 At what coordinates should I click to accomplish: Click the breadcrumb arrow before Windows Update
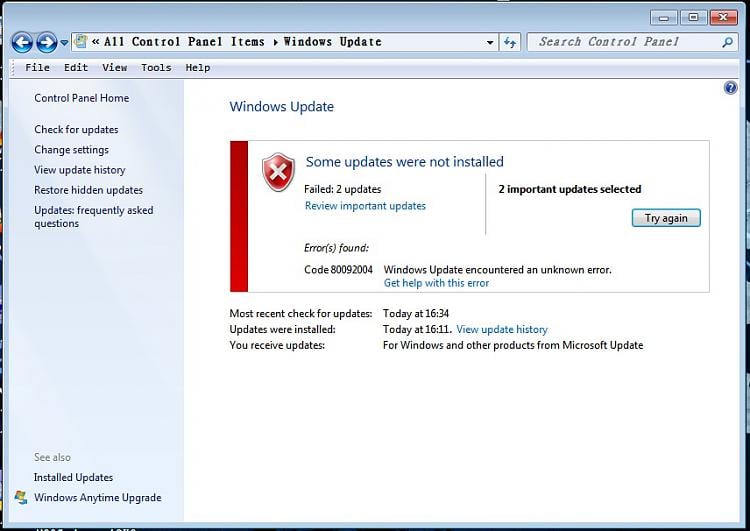pyautogui.click(x=276, y=42)
